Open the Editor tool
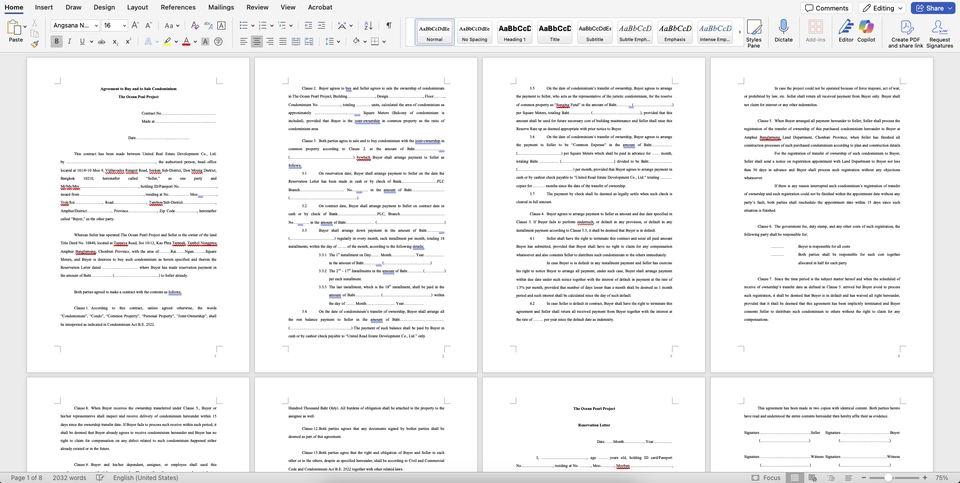 [x=846, y=31]
